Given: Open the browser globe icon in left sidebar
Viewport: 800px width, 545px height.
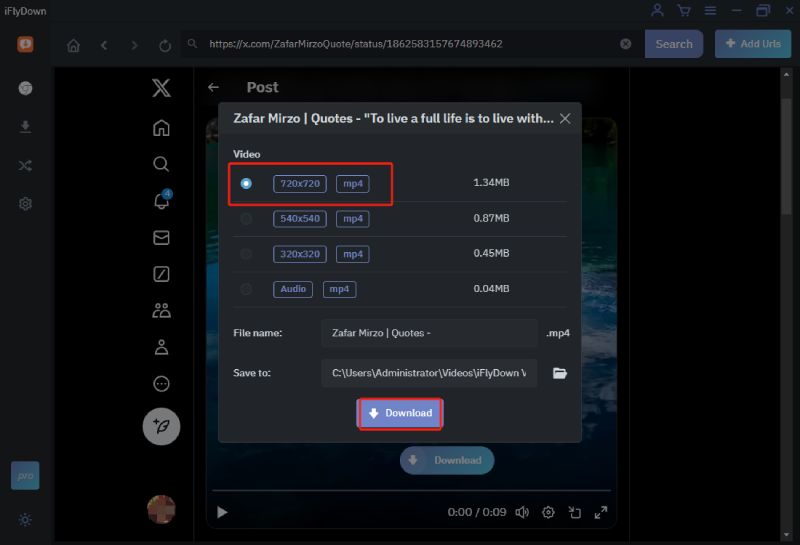Looking at the screenshot, I should click(x=25, y=88).
